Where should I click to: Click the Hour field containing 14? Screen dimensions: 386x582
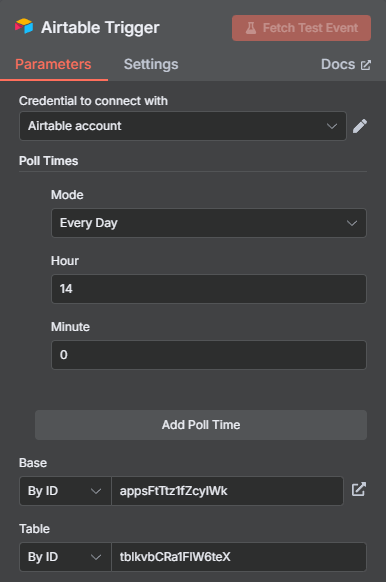(x=209, y=289)
